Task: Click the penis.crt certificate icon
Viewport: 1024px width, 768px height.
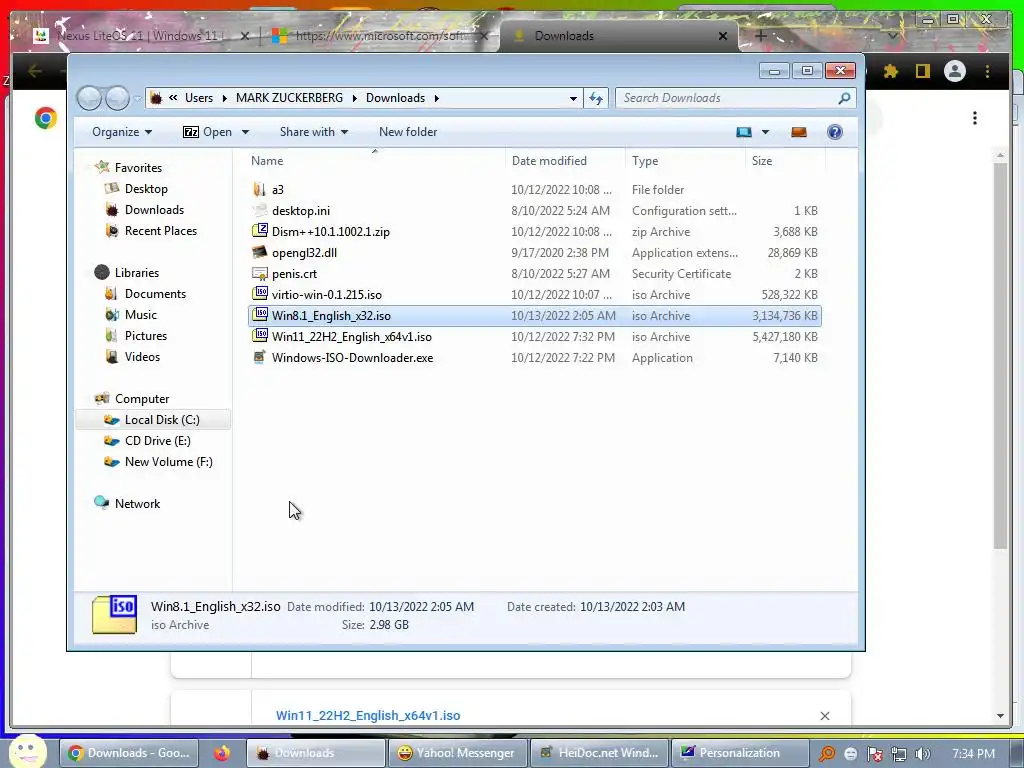Action: (x=259, y=274)
